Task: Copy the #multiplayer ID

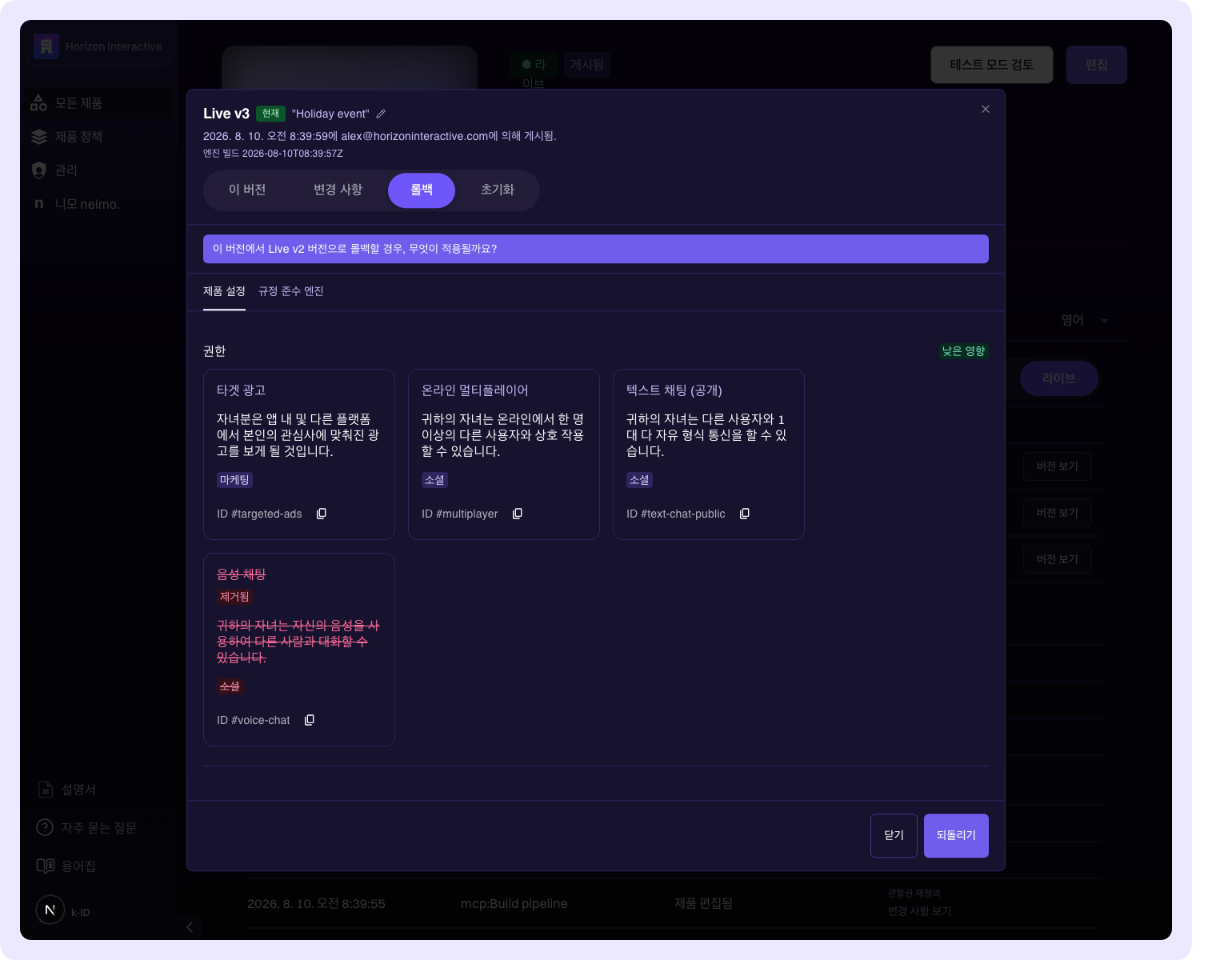Action: pos(518,514)
